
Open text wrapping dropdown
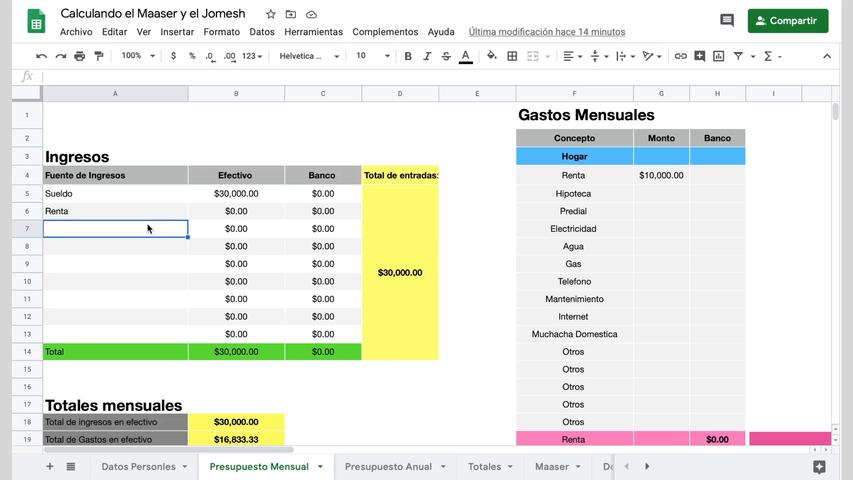(625, 56)
